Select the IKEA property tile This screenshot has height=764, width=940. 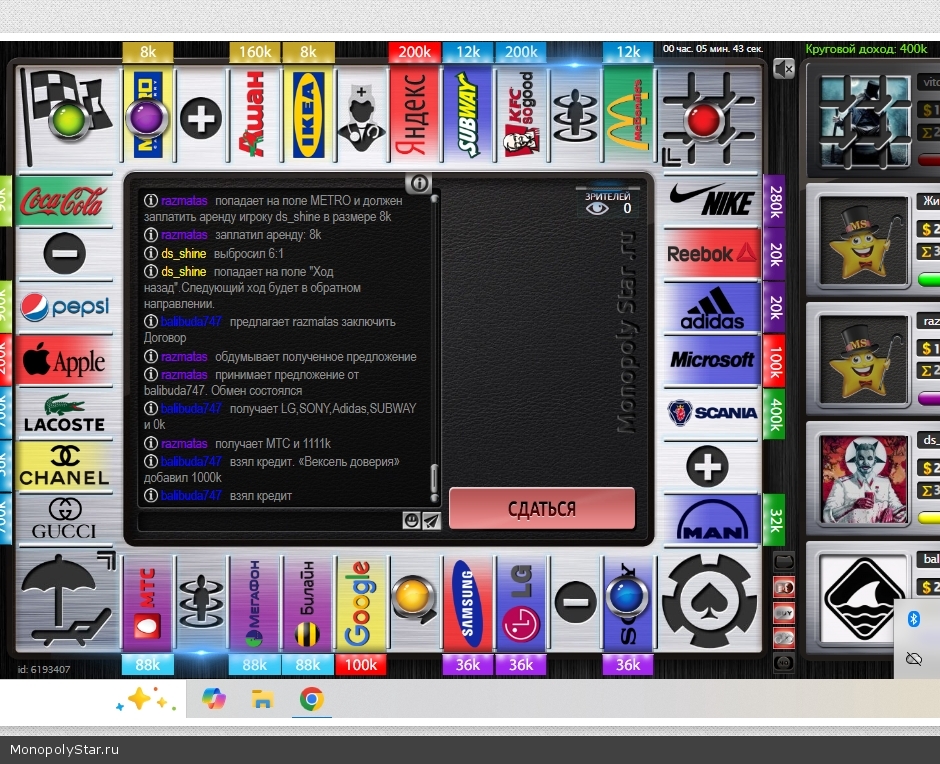(308, 115)
